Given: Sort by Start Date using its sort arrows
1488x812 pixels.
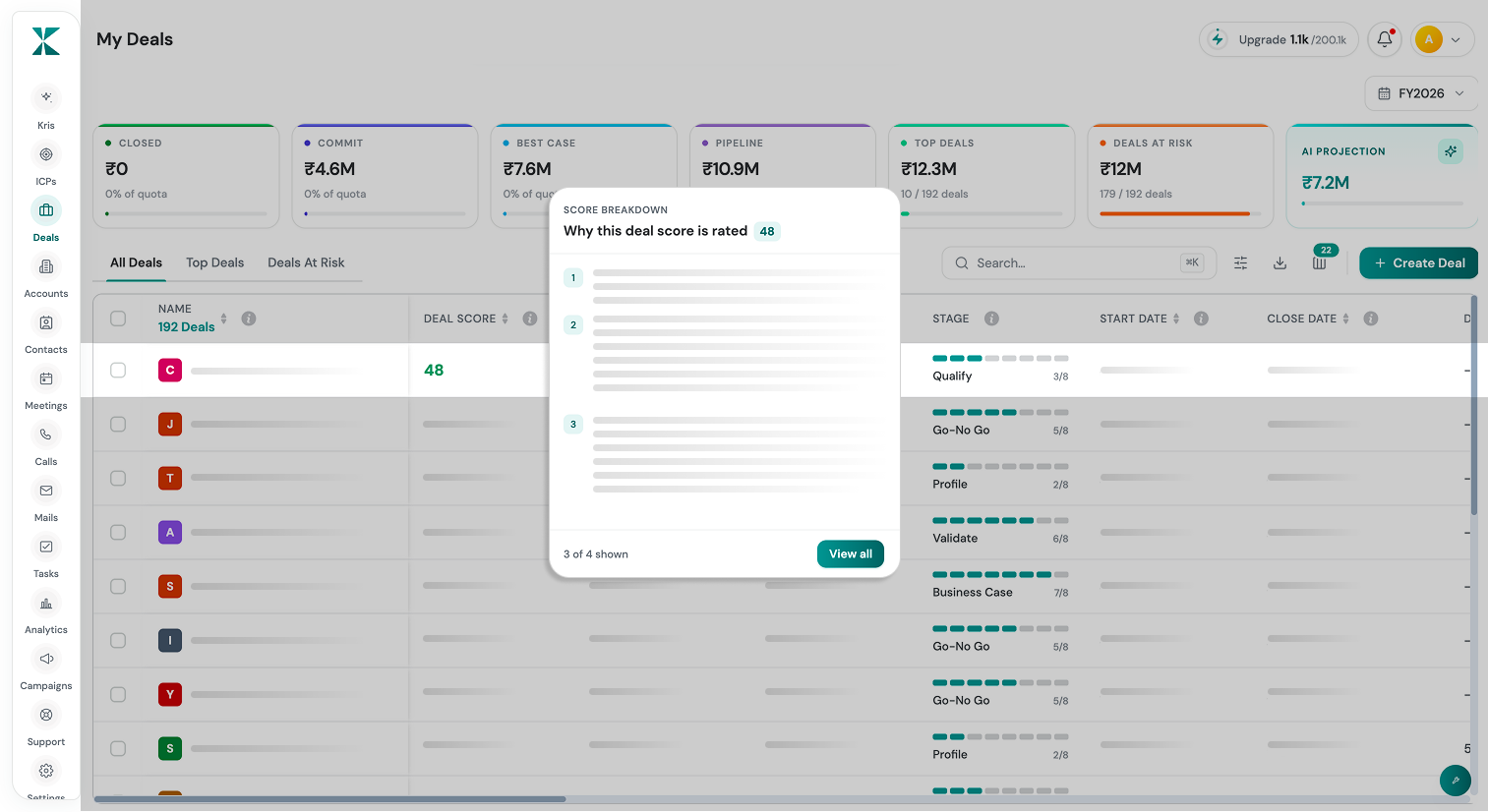Looking at the screenshot, I should click(1176, 319).
